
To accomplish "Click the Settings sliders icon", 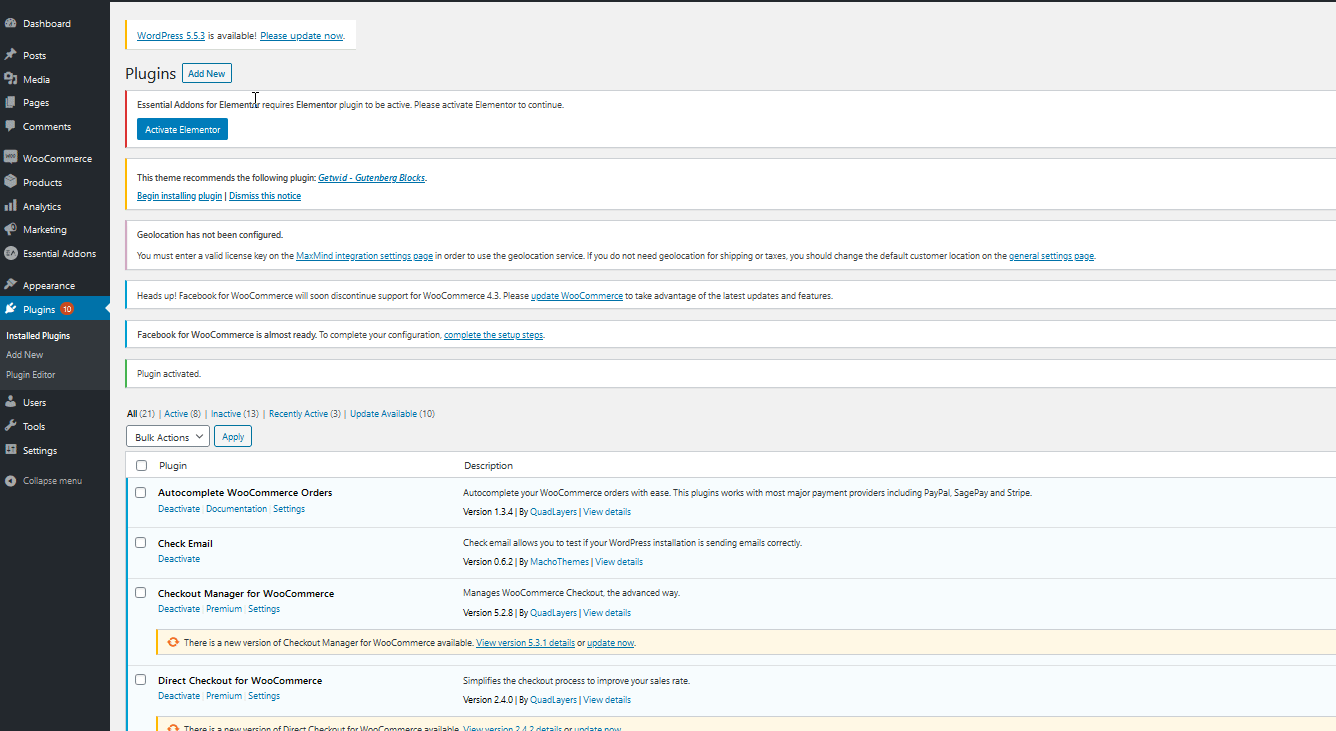I will click(x=11, y=450).
